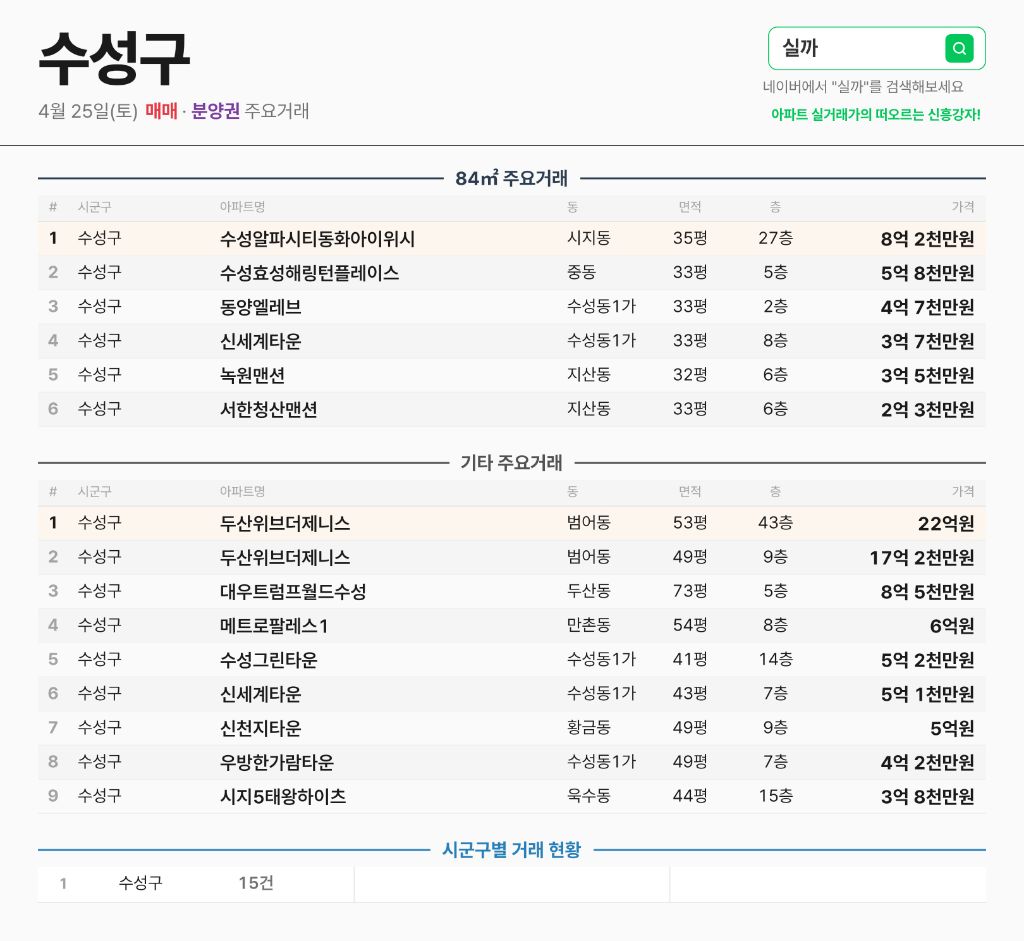Click the 44평 area cell

point(690,795)
